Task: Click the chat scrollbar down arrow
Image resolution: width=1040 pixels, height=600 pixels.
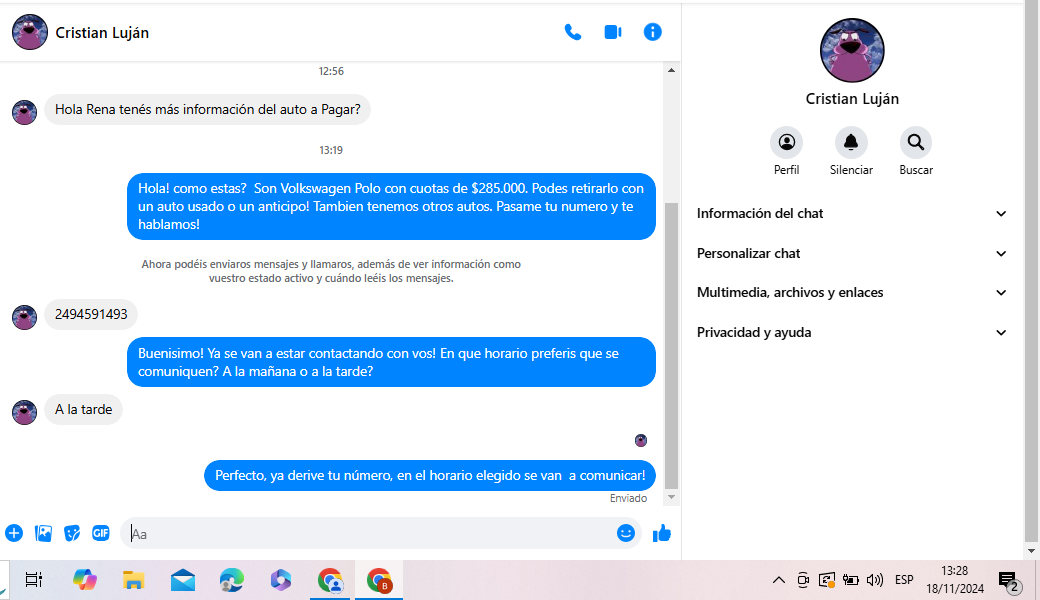Action: 672,497
